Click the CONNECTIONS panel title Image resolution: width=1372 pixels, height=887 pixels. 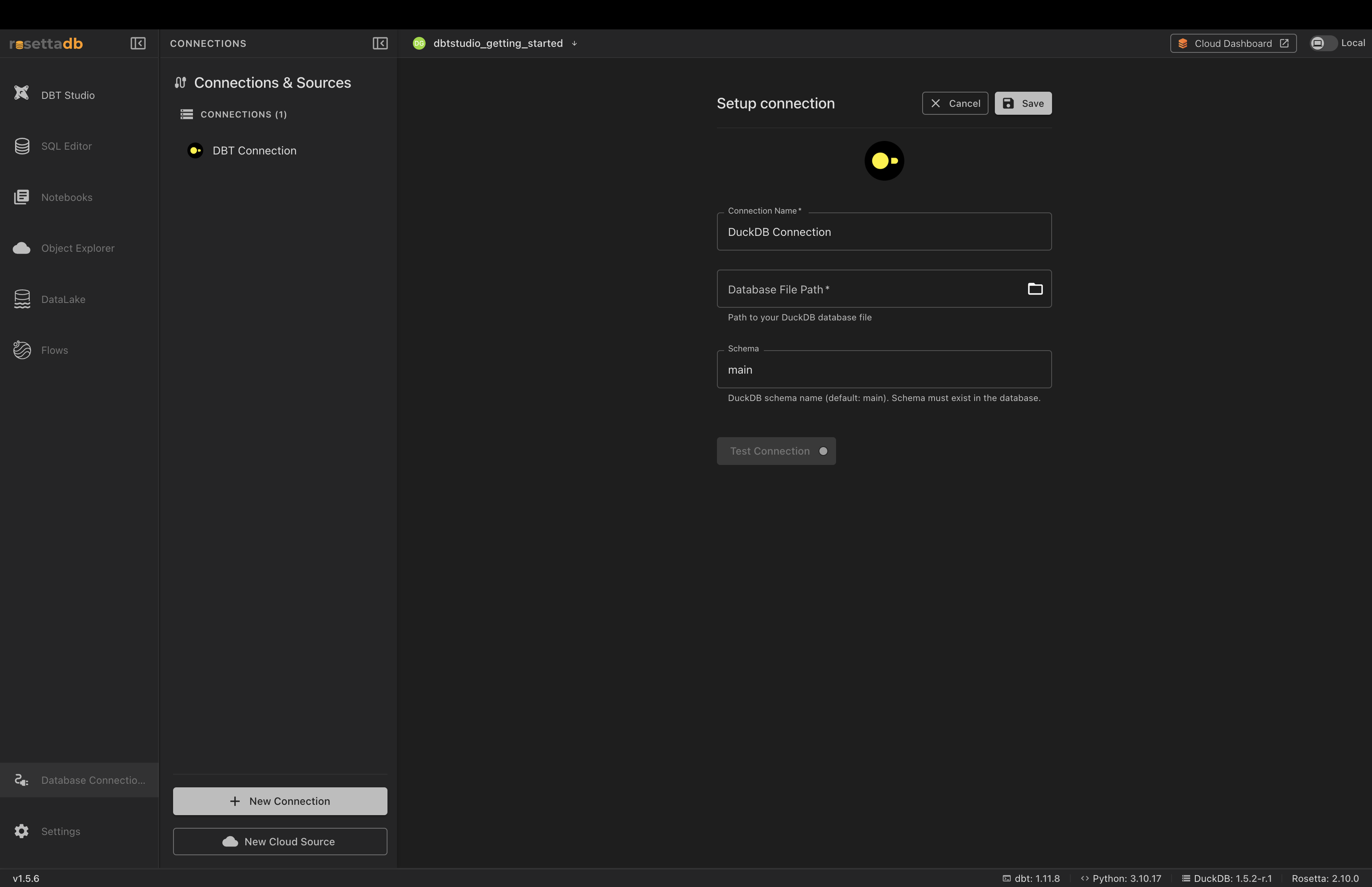[x=208, y=43]
